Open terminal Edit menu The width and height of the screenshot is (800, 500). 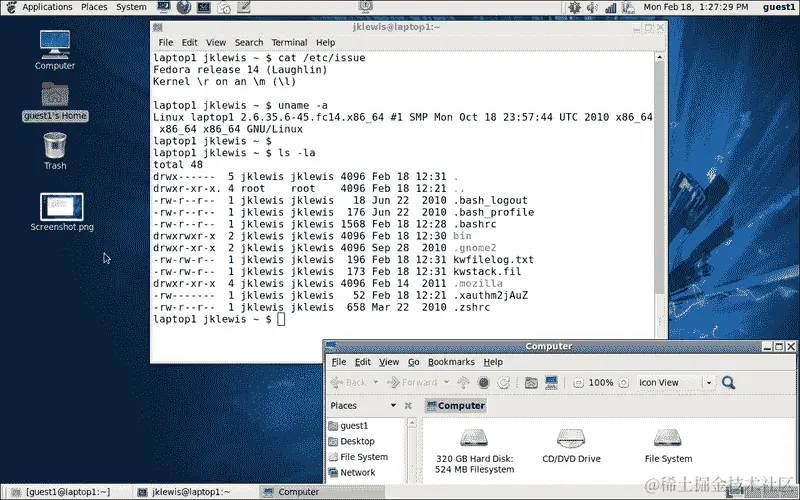[x=189, y=42]
